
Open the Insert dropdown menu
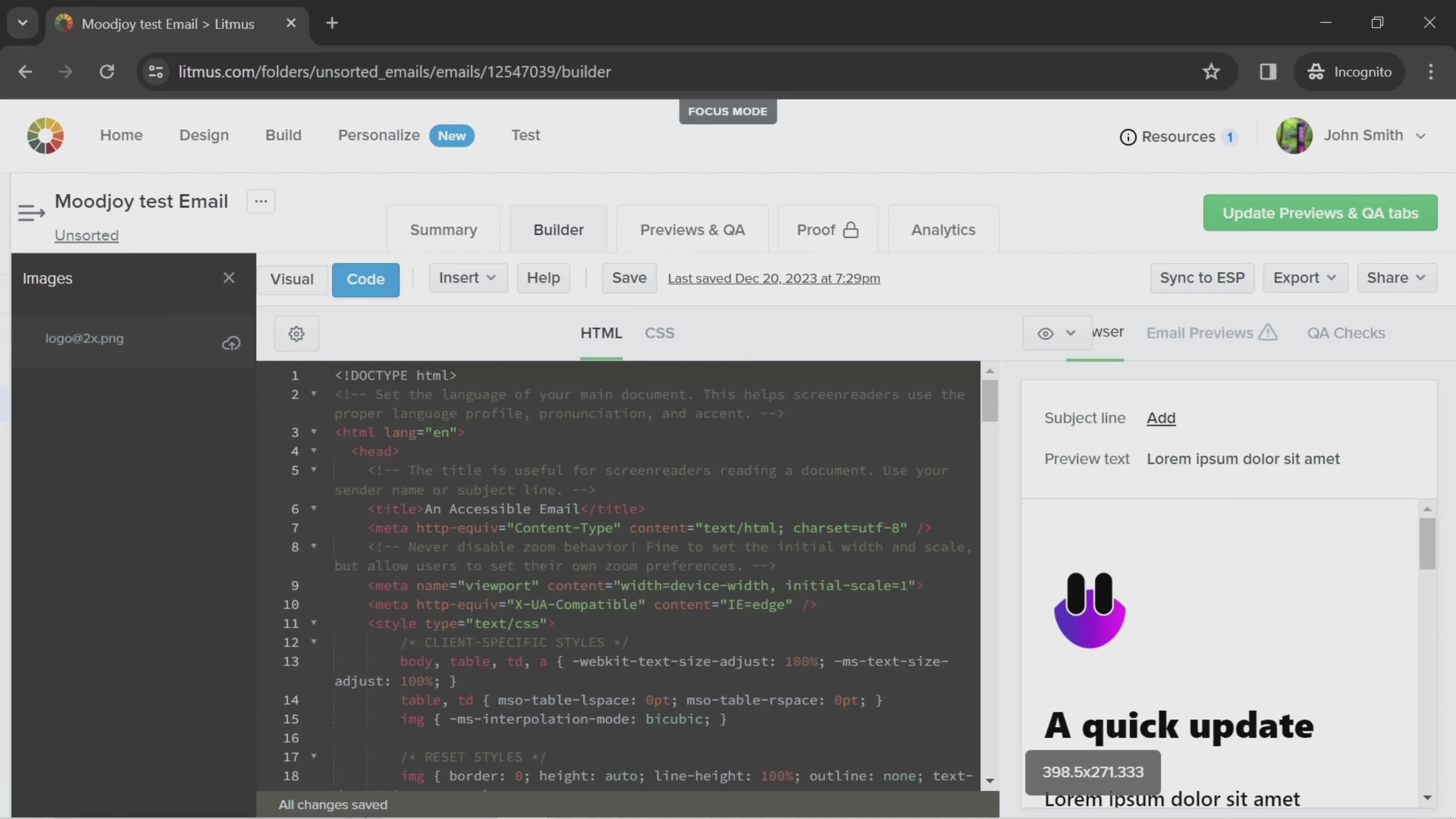click(x=465, y=278)
